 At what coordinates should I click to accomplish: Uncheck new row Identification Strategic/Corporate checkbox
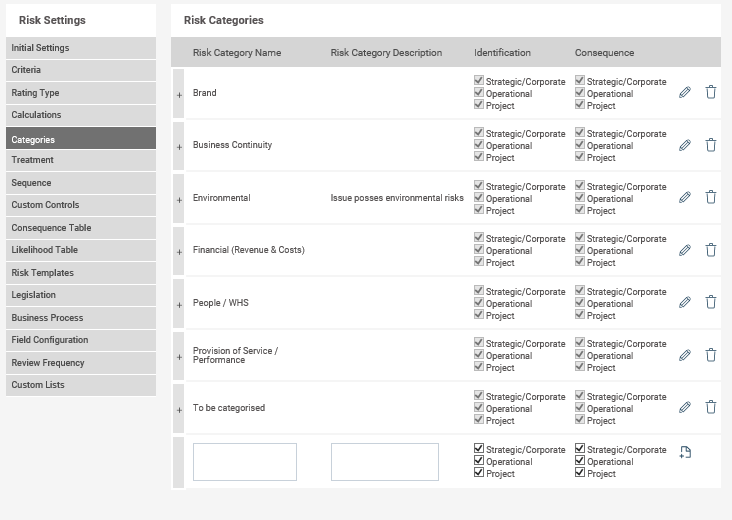479,448
